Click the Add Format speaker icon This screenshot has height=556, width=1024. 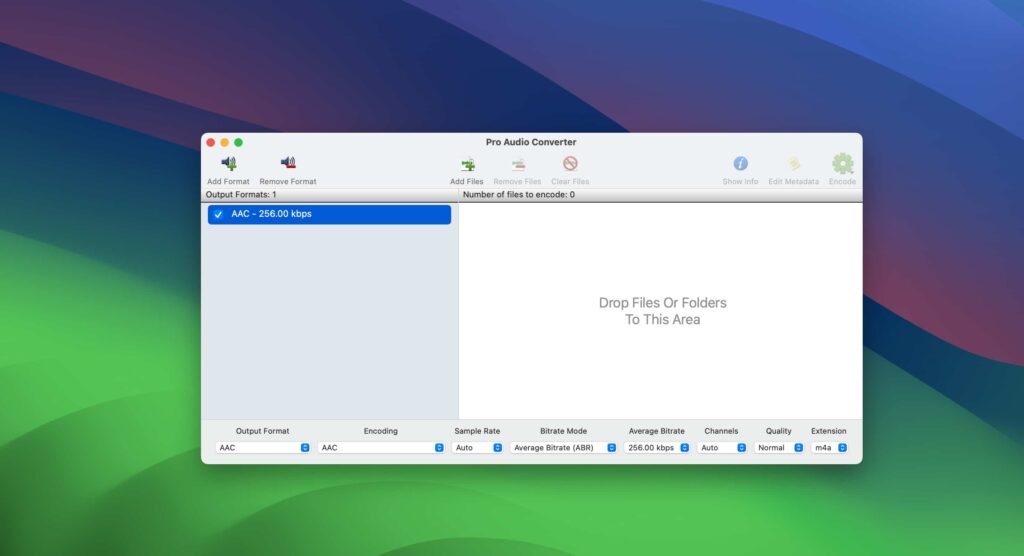(x=228, y=163)
